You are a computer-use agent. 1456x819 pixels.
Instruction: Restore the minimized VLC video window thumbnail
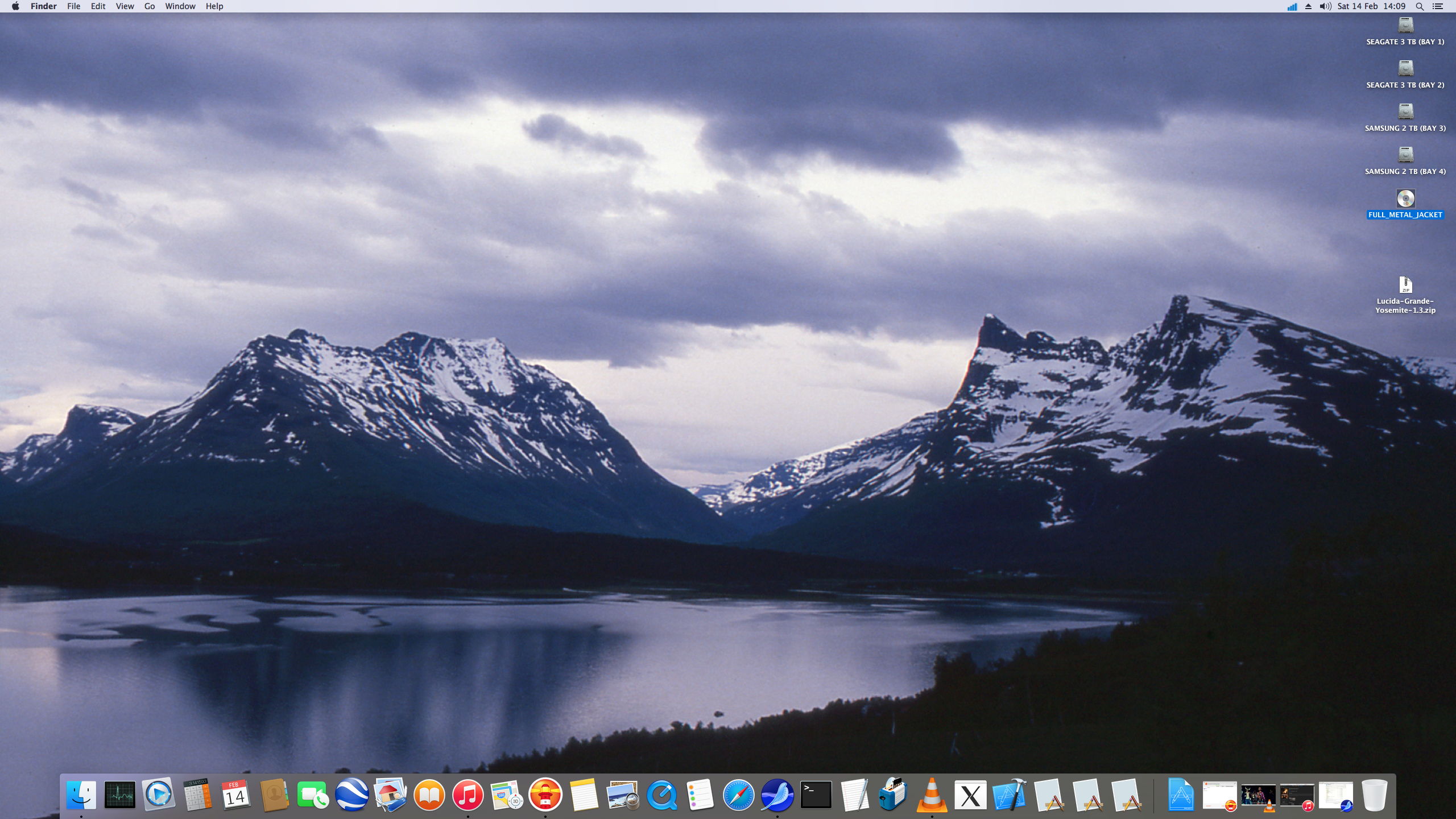click(x=1258, y=795)
